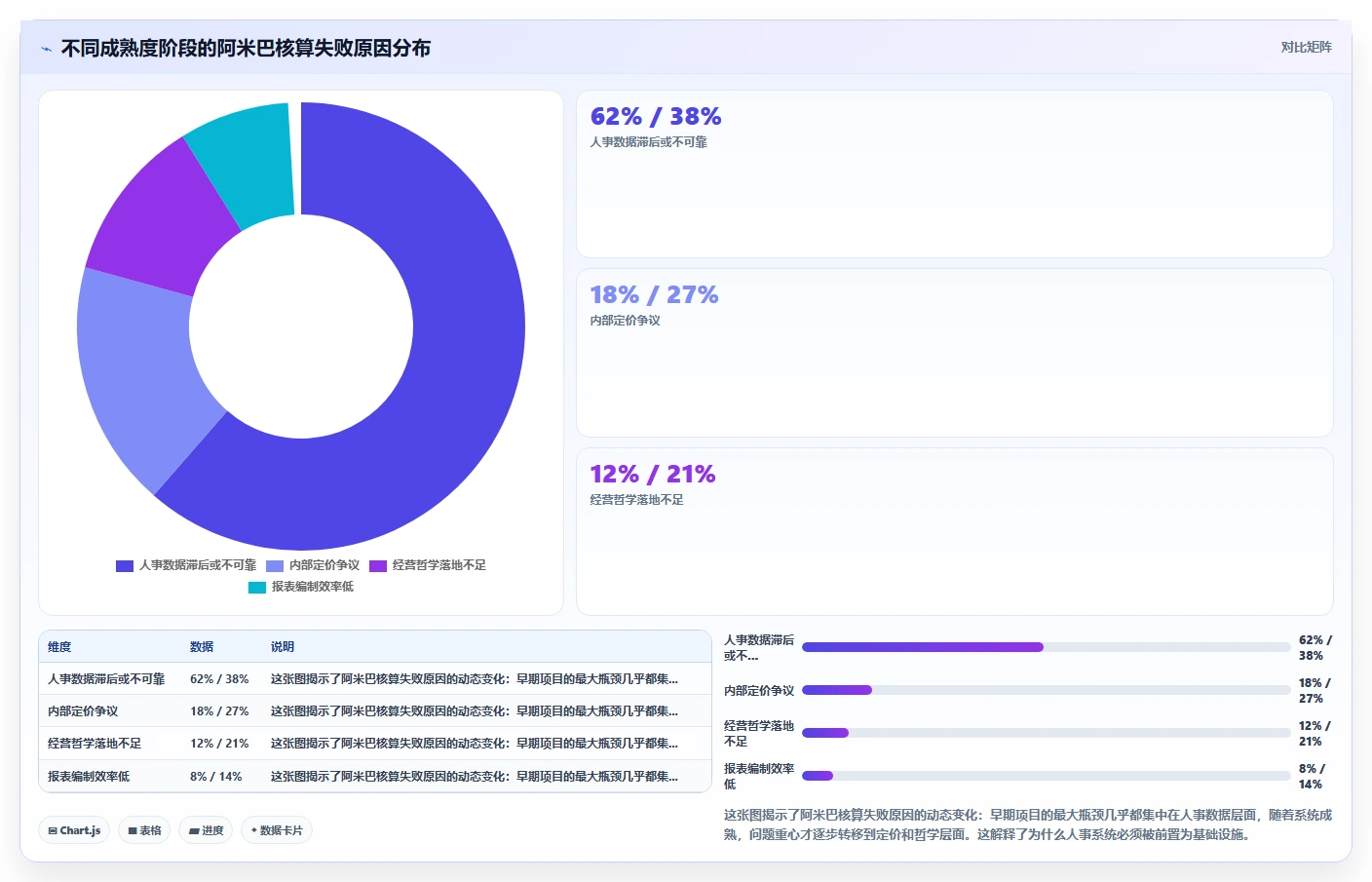Open the 12% / 21% data card

coord(955,531)
